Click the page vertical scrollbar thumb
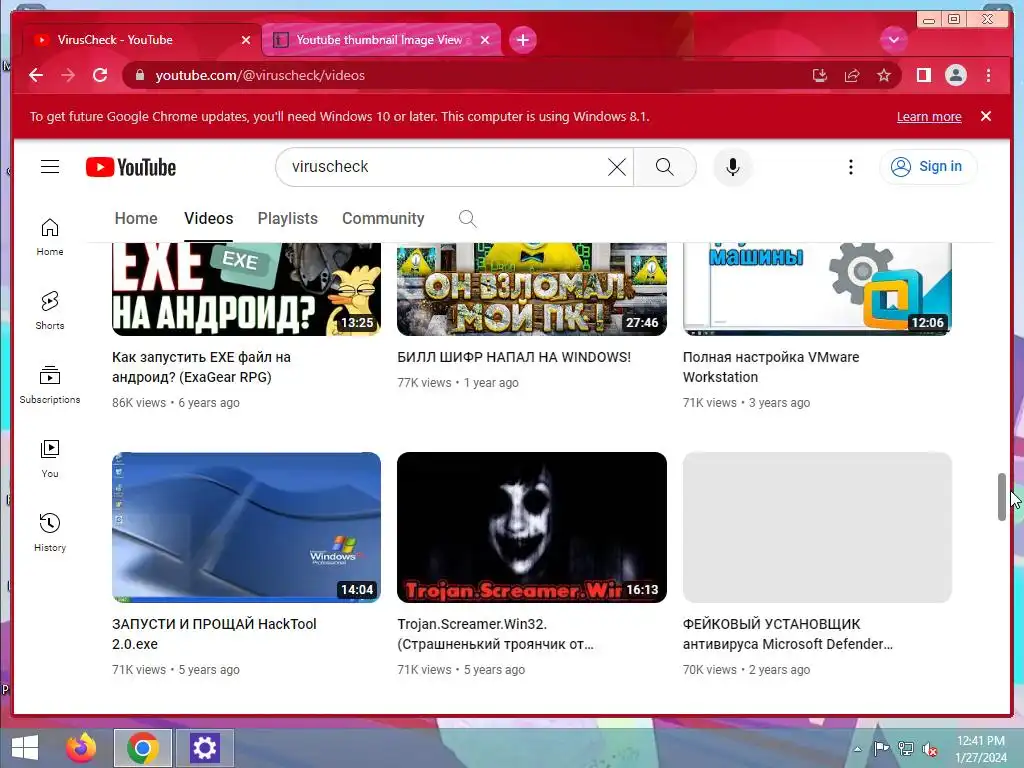 (1002, 497)
